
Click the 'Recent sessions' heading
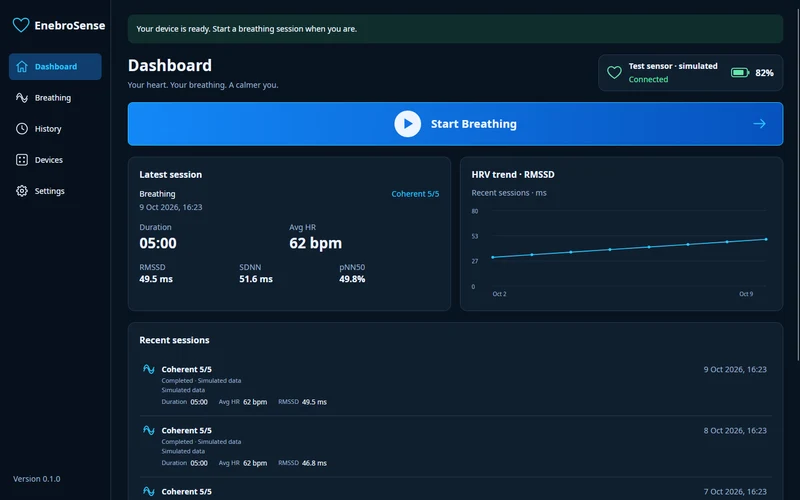(x=174, y=340)
